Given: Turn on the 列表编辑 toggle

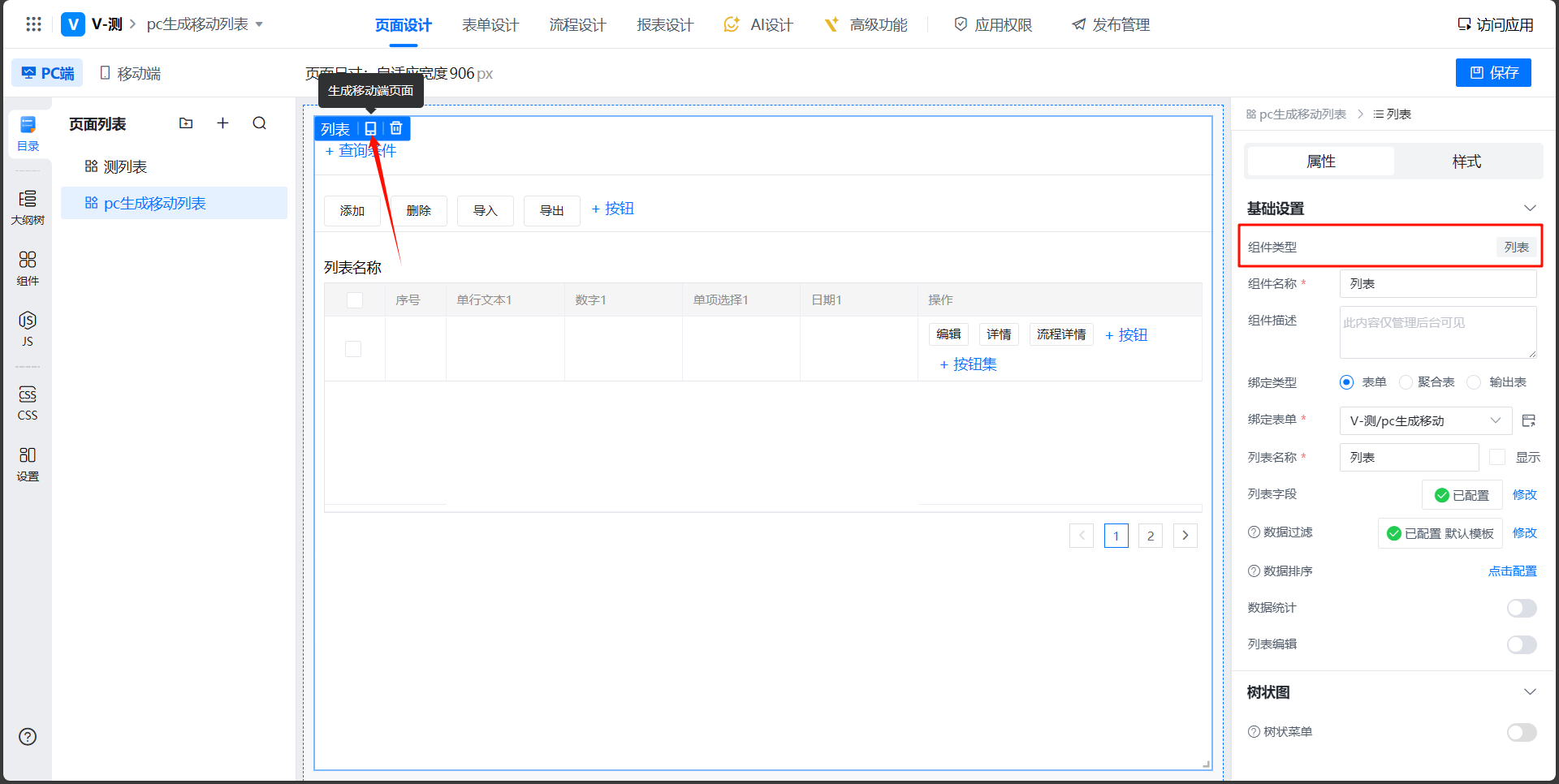Looking at the screenshot, I should click(x=1521, y=644).
